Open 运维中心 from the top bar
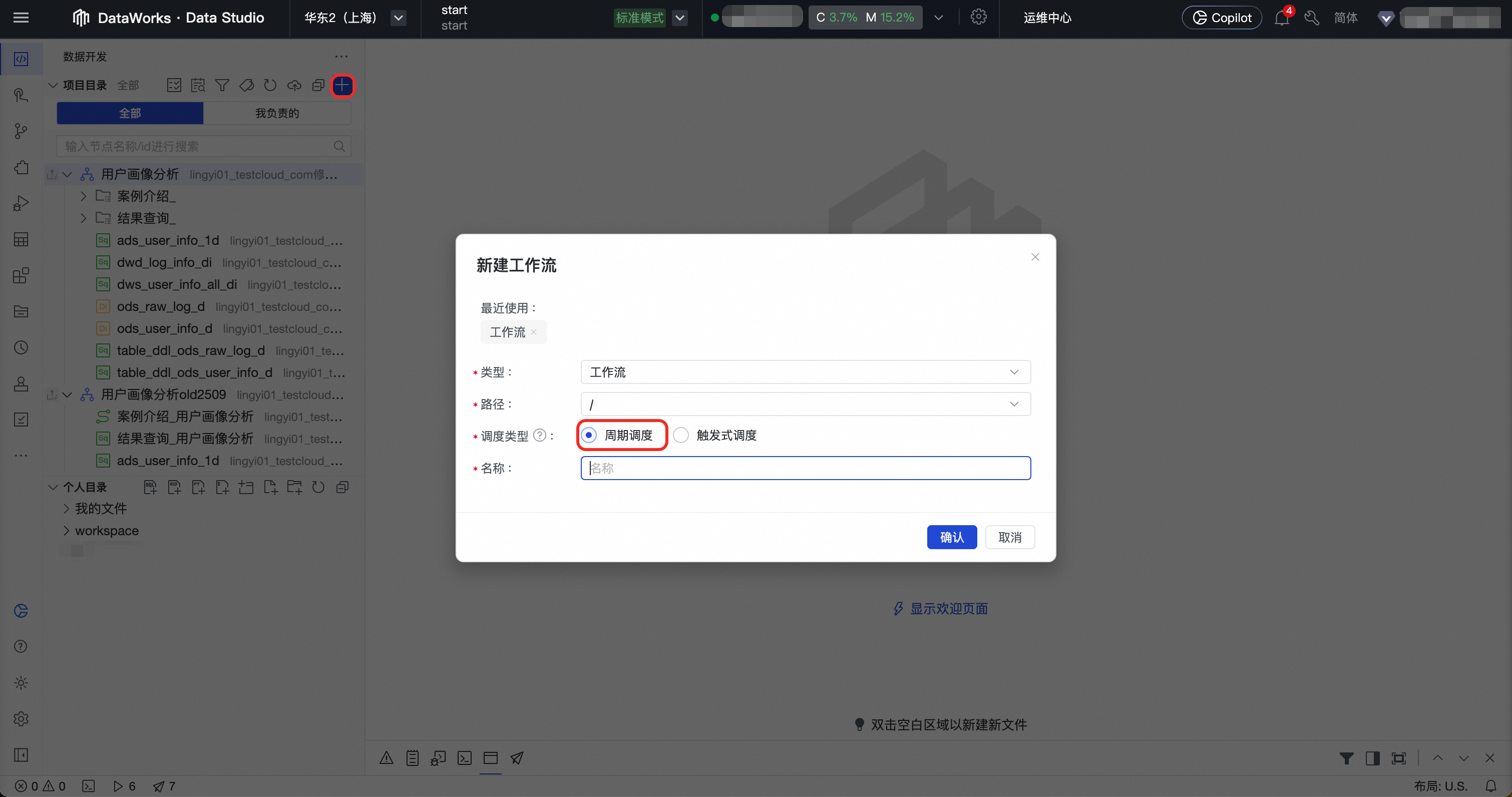The width and height of the screenshot is (1512, 797). click(1047, 18)
